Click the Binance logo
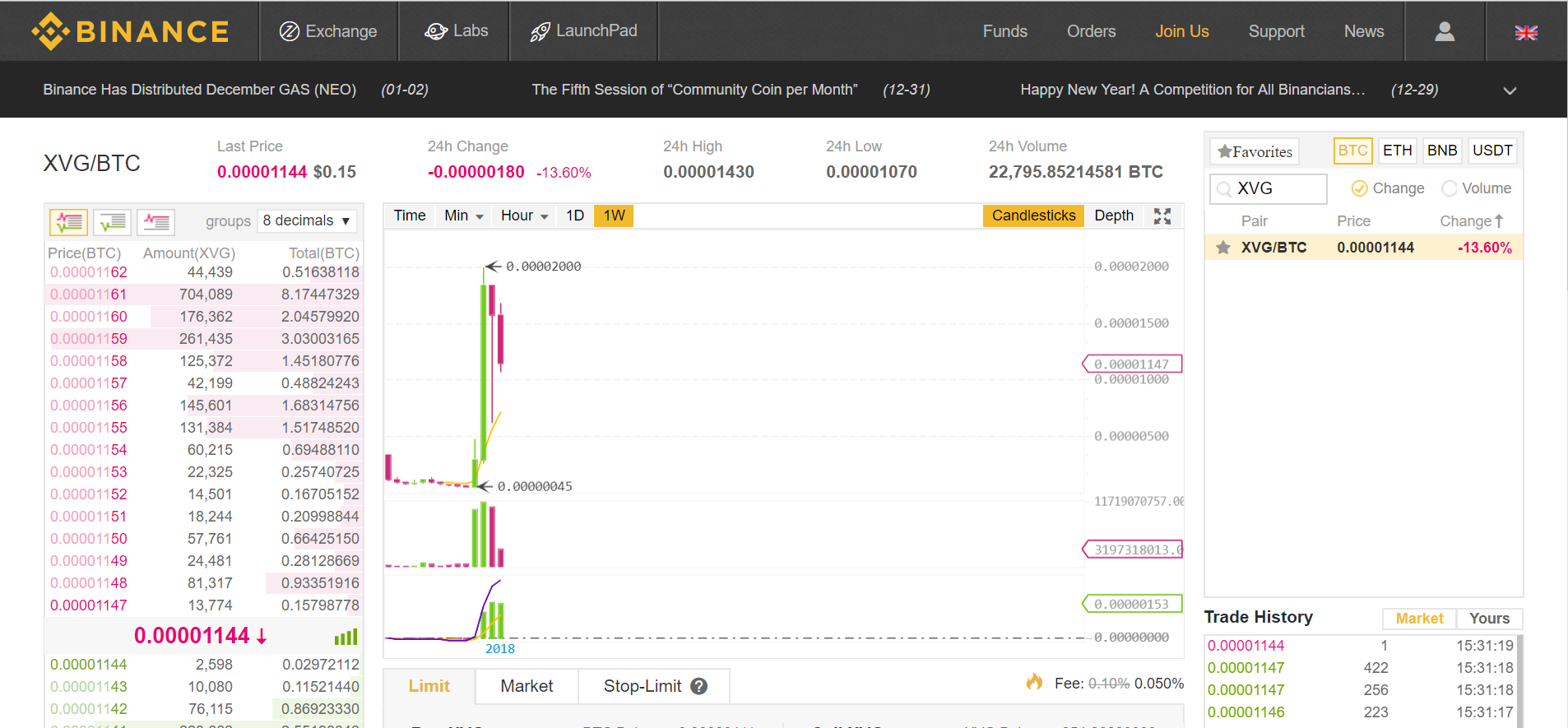Screen dimensions: 1568x728 coord(130,31)
